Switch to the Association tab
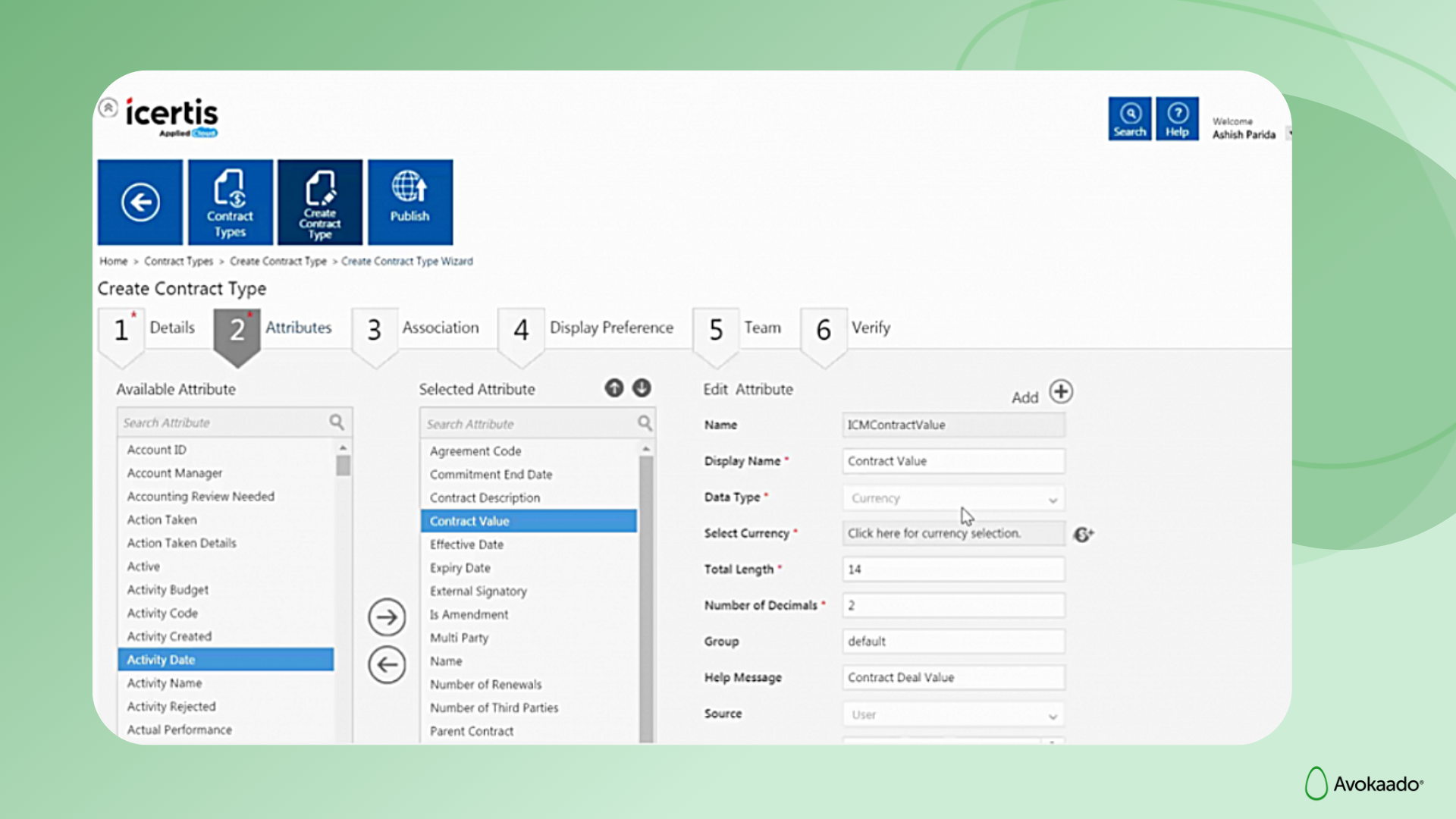This screenshot has width=1456, height=819. click(x=440, y=328)
